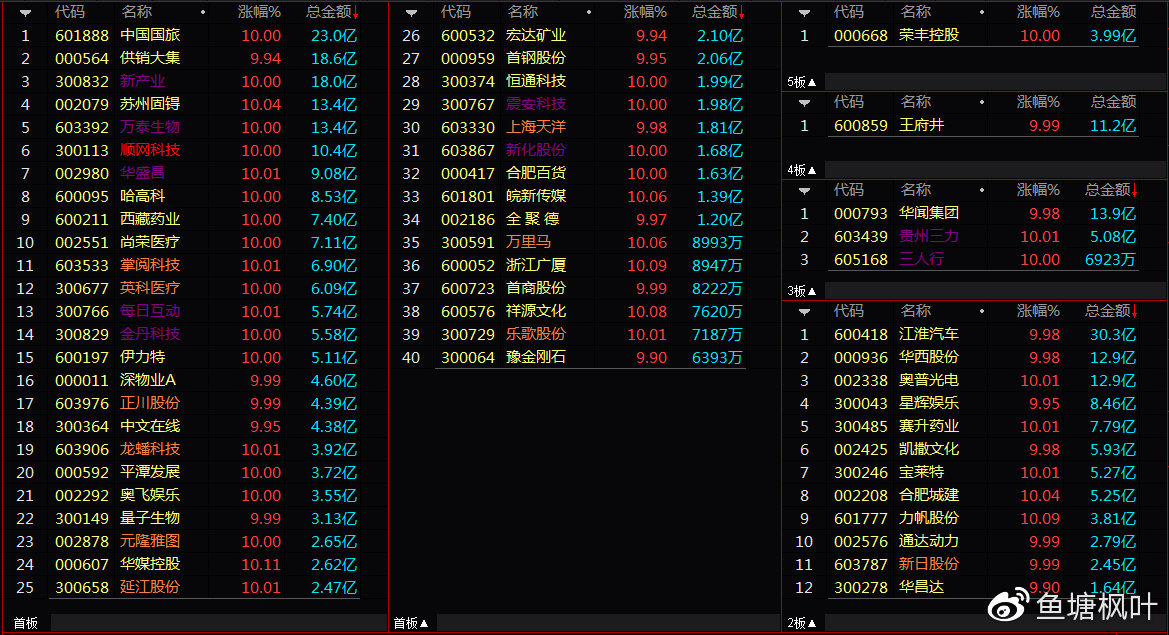The height and width of the screenshot is (635, 1169).
Task: Select the 3板 tab
Action: (x=801, y=291)
